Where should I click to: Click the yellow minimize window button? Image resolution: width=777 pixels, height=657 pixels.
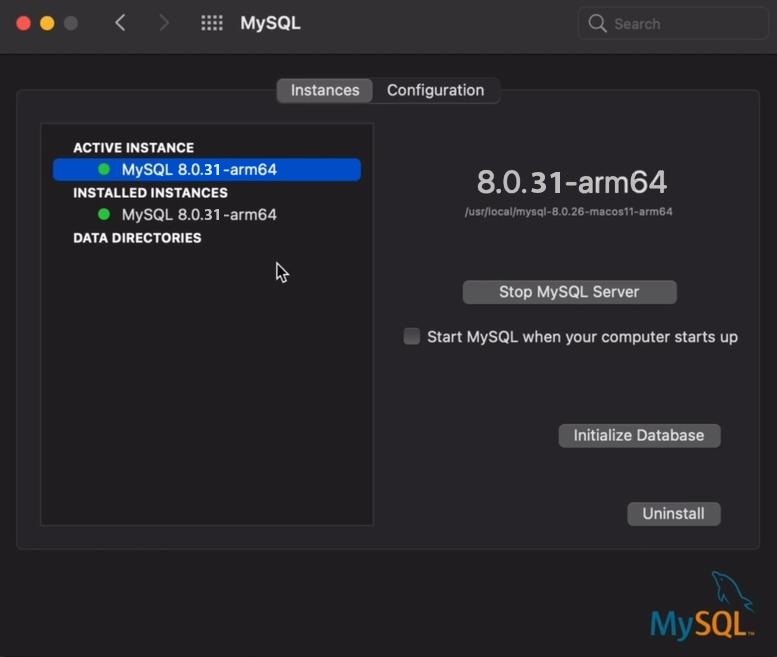pos(47,23)
